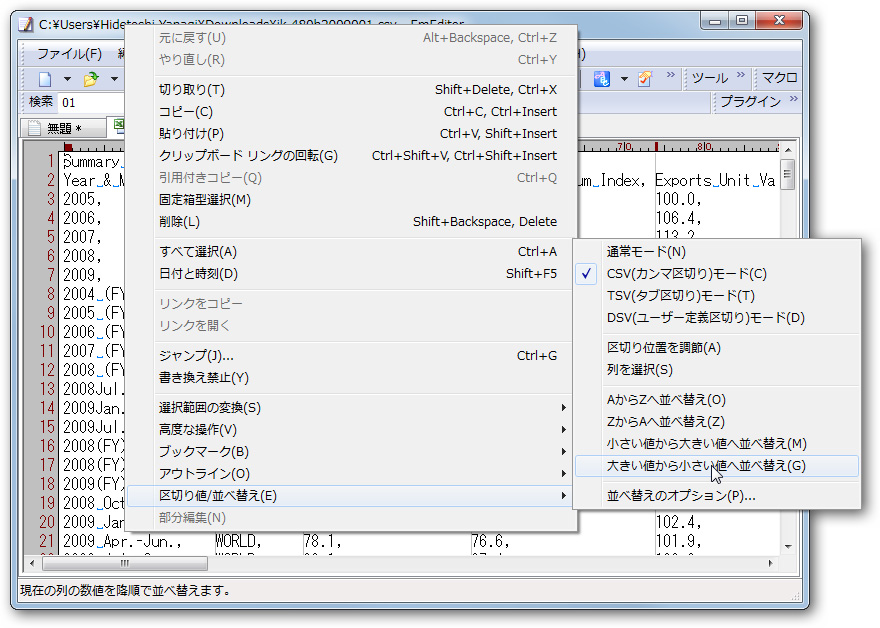Click horizontal scrollbar left arrow
Image resolution: width=880 pixels, height=628 pixels.
click(32, 563)
